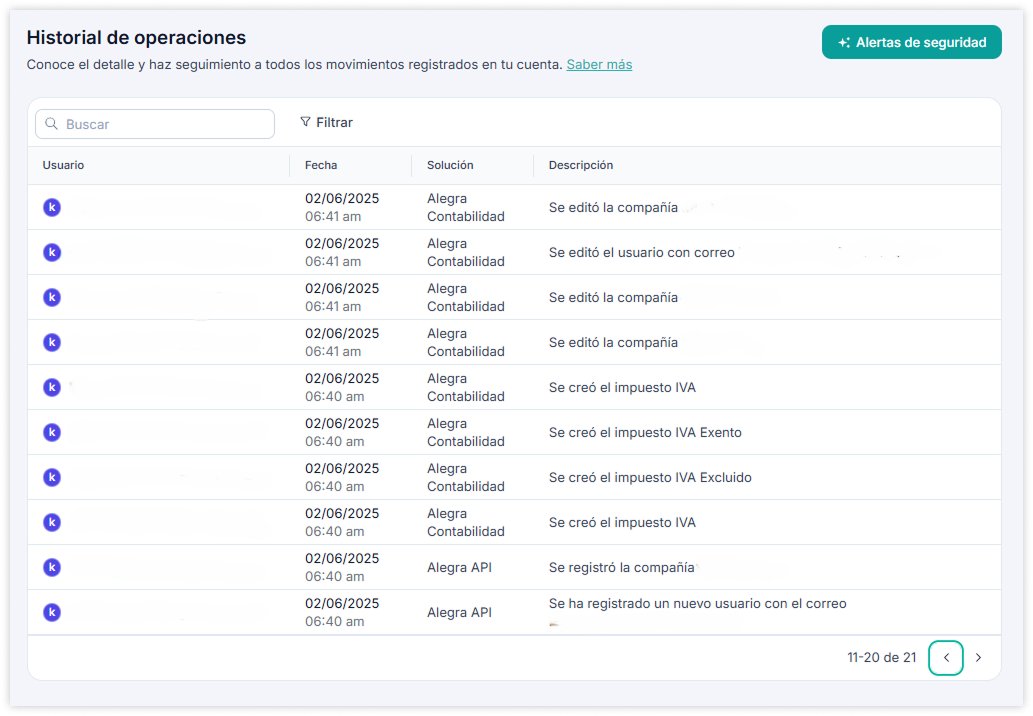
Task: Select 'Se ha registrado un nuevo usuario' description
Action: tap(698, 604)
